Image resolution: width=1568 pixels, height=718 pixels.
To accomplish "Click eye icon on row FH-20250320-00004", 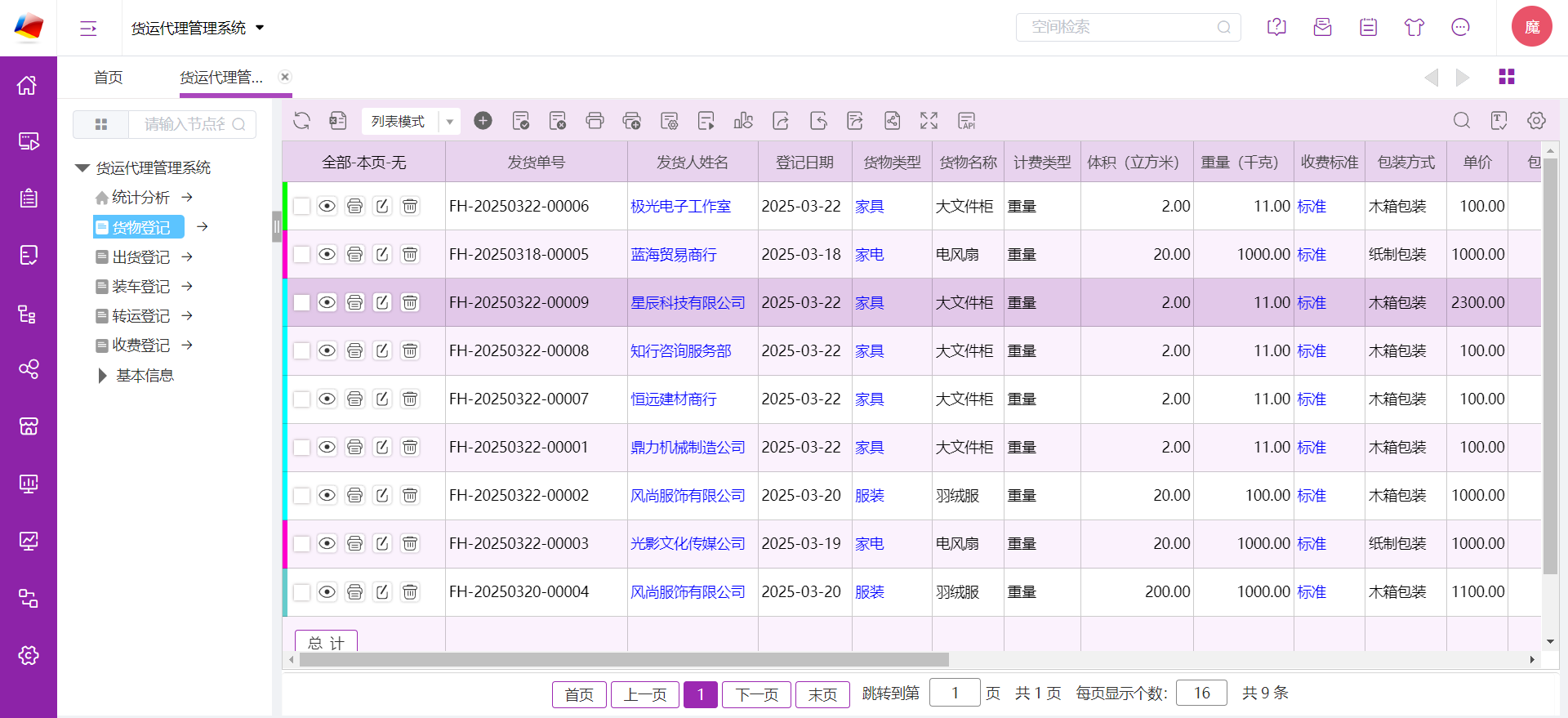I will 327,591.
